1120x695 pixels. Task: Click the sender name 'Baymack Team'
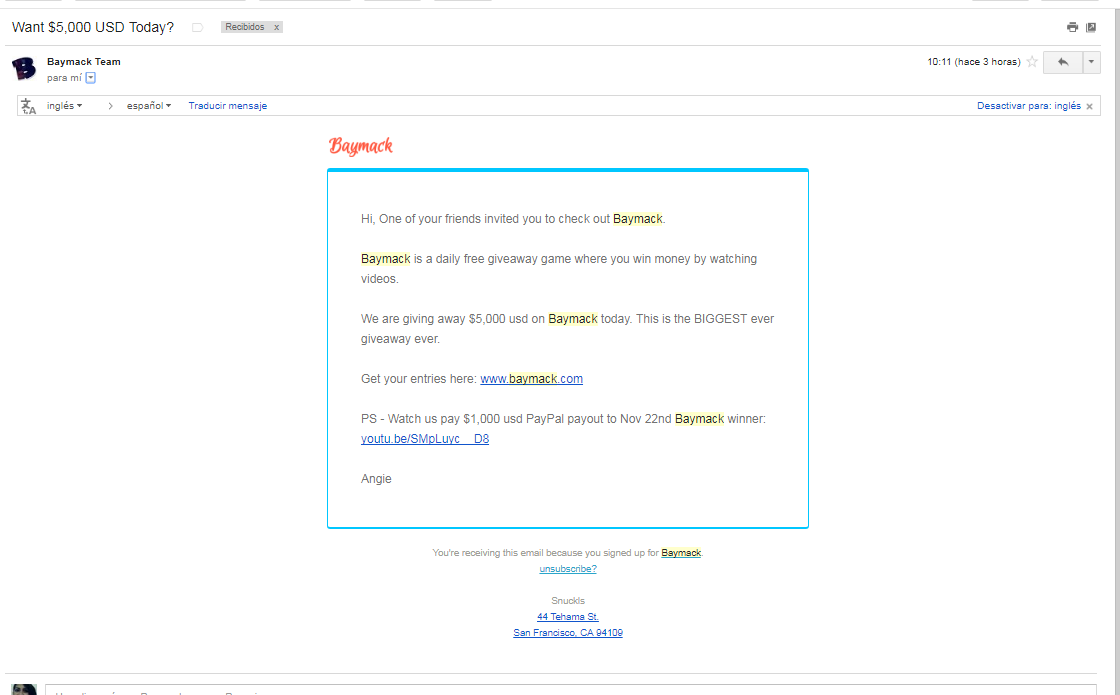point(84,61)
